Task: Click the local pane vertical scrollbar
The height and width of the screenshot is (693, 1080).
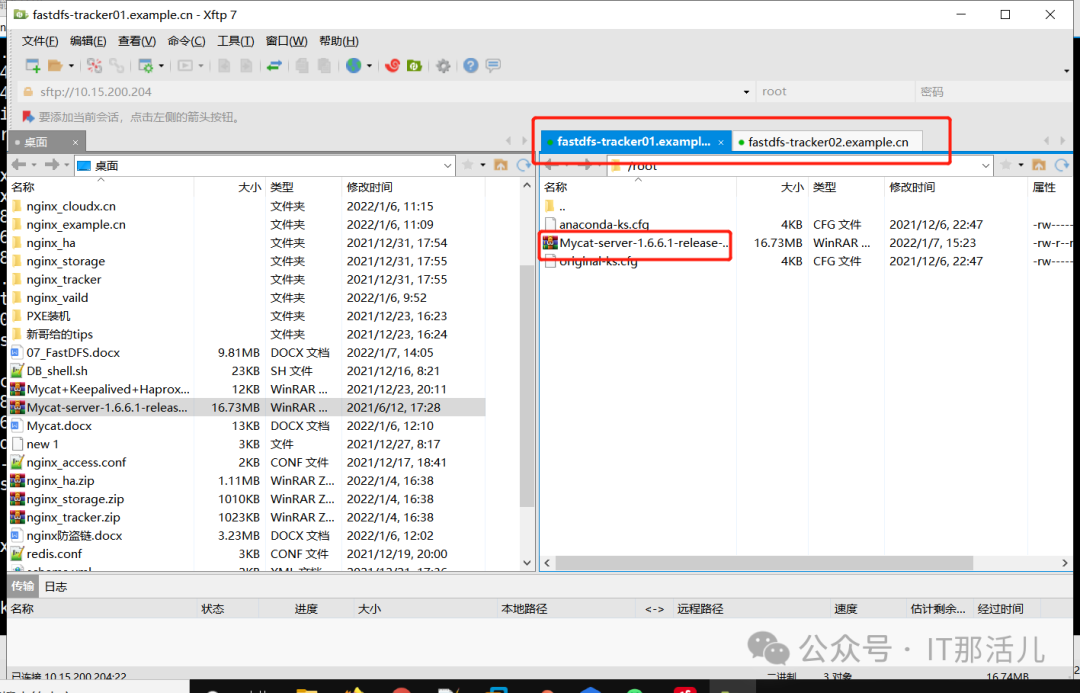Action: [x=527, y=386]
